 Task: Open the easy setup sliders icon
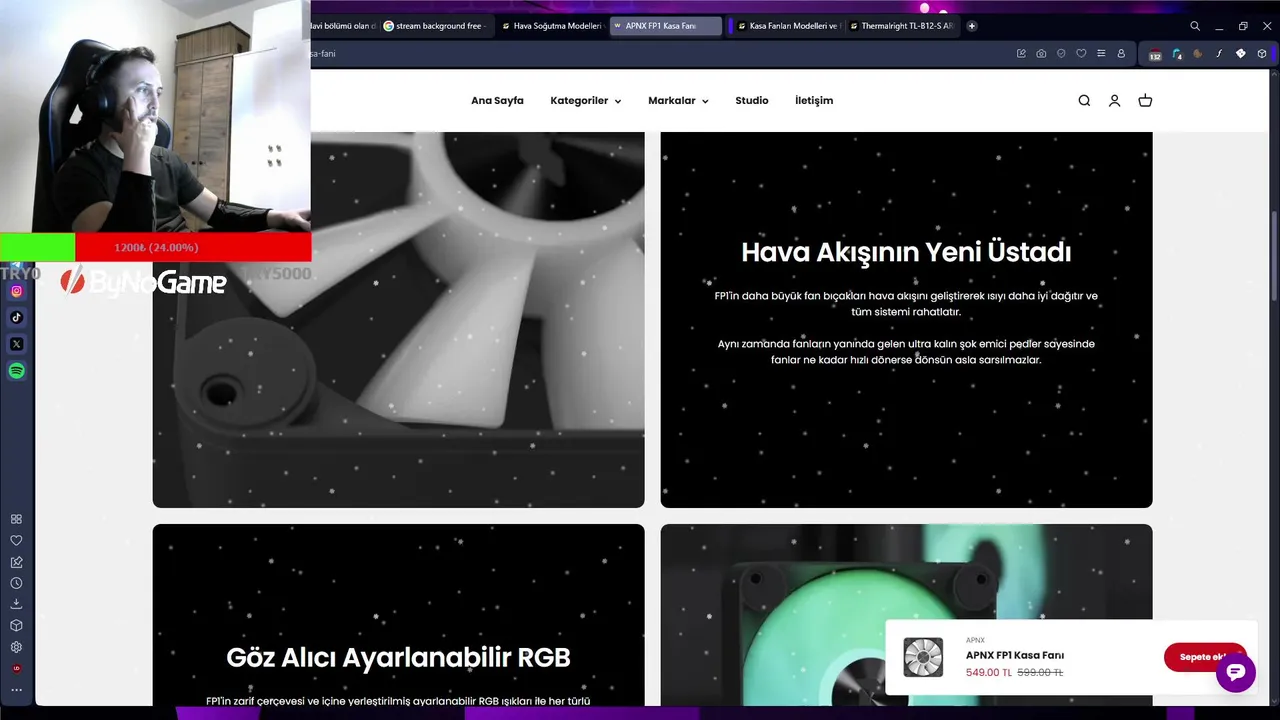pyautogui.click(x=1101, y=53)
